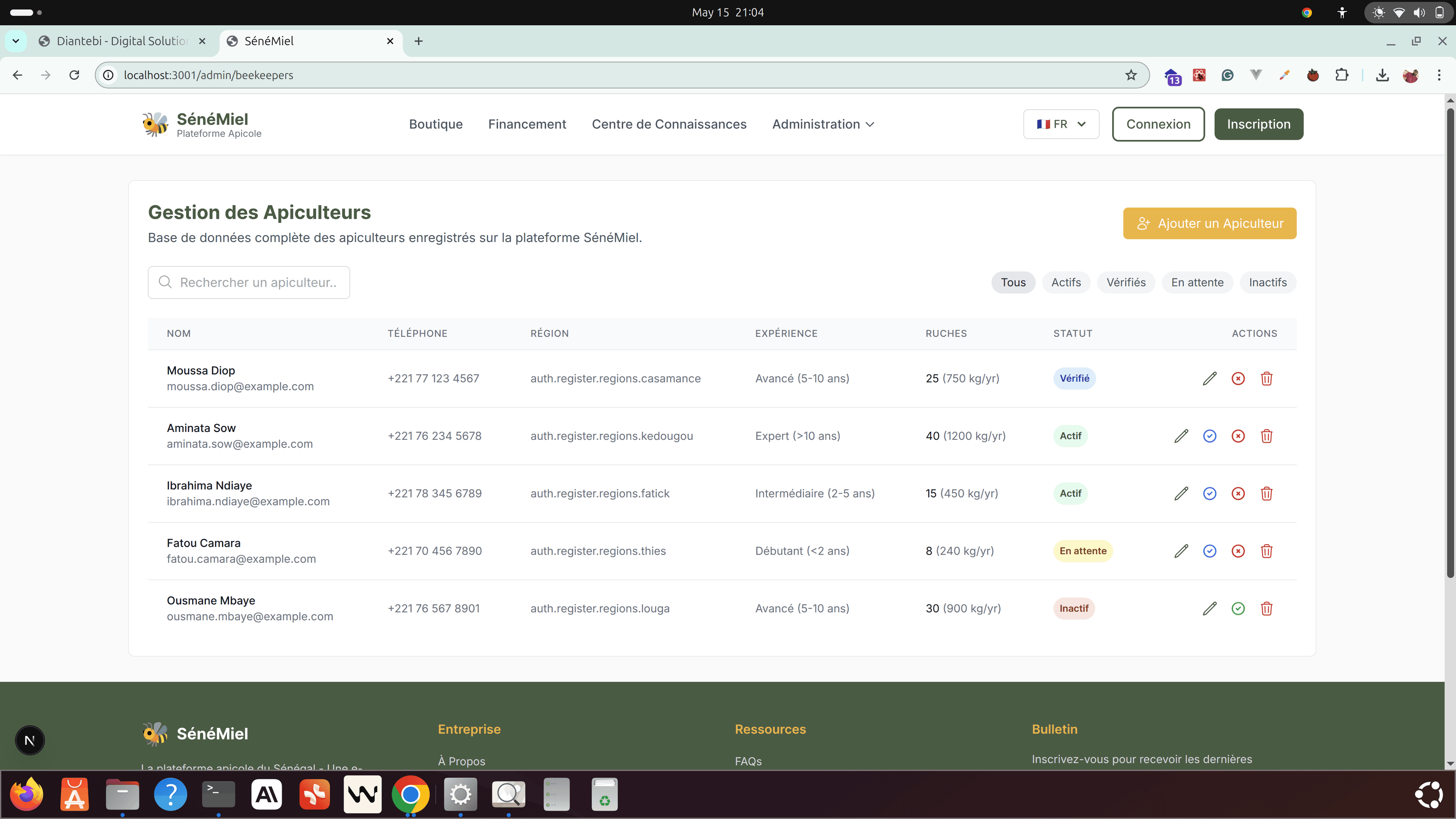Delete Fatou Camara's row with trash icon
Image resolution: width=1456 pixels, height=819 pixels.
click(1266, 551)
